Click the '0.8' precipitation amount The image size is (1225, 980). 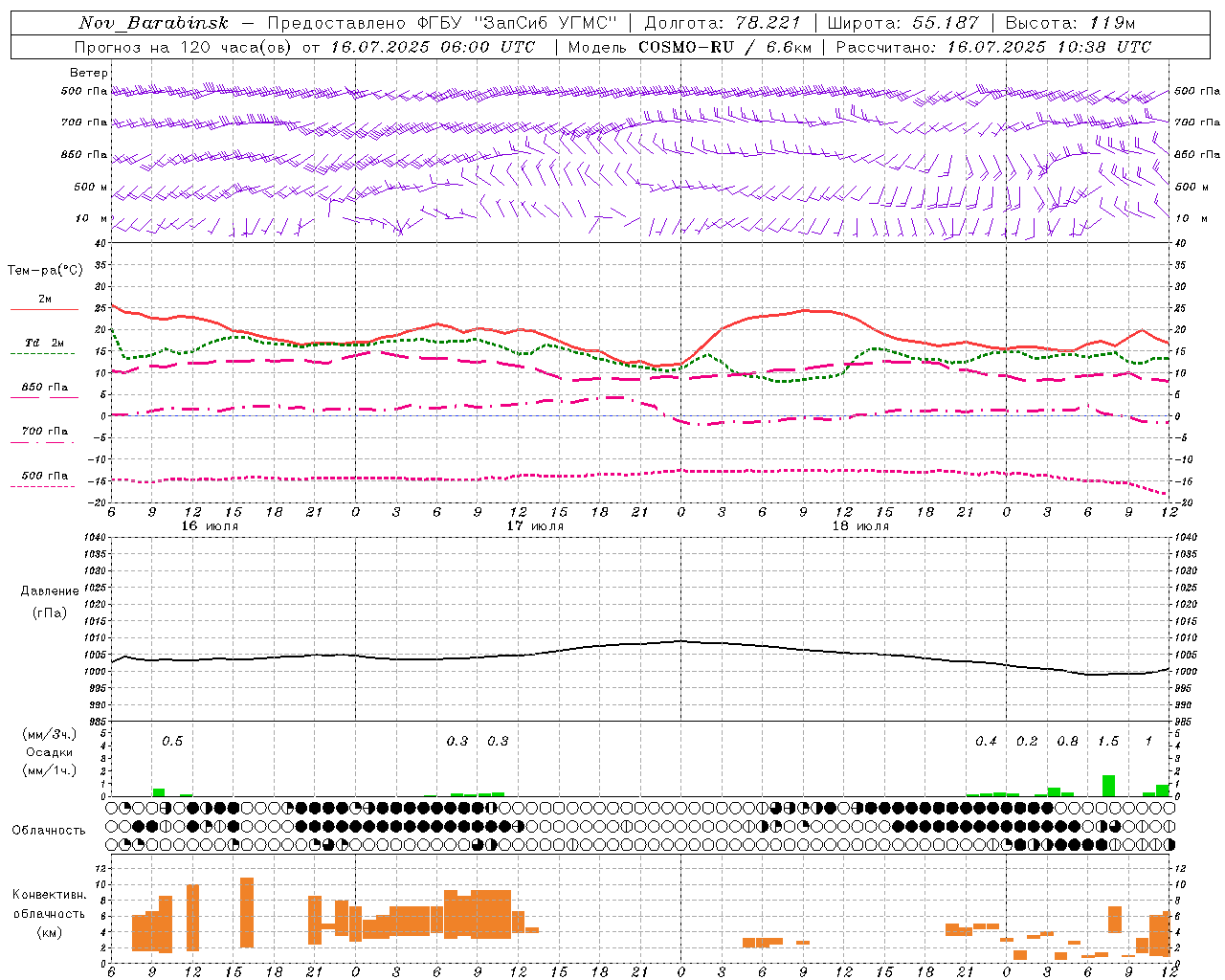point(1067,741)
